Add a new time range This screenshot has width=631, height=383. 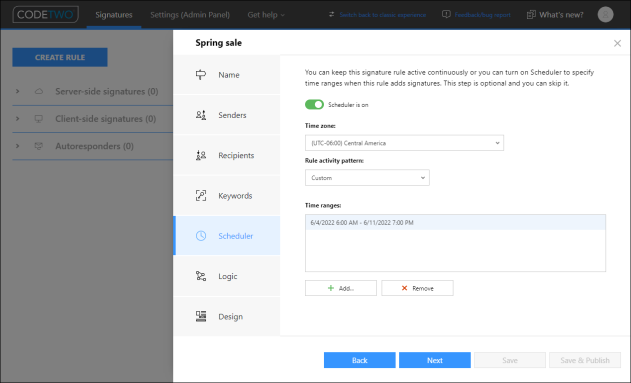click(340, 288)
